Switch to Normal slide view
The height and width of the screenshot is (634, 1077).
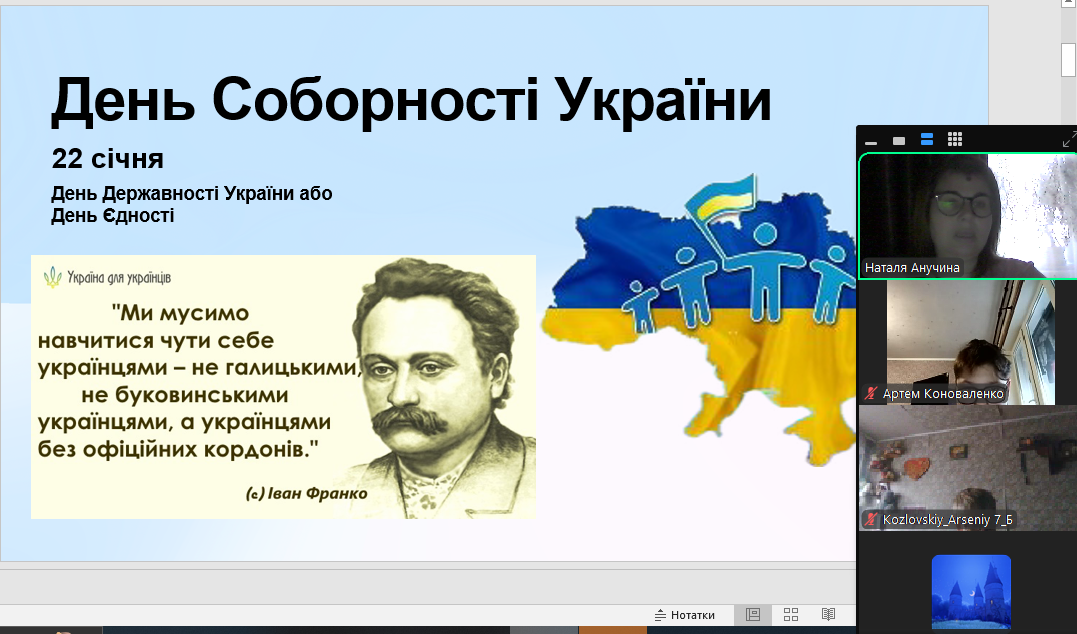pyautogui.click(x=753, y=615)
